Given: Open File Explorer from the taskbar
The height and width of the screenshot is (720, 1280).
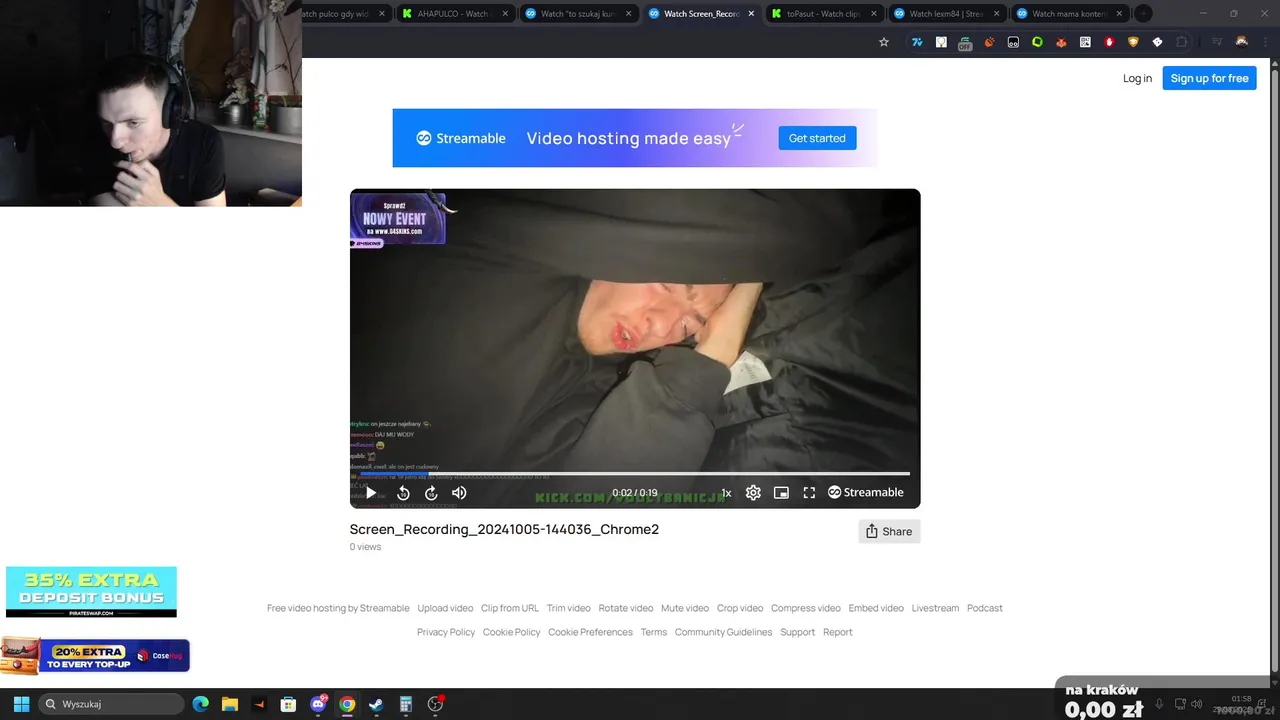Looking at the screenshot, I should [229, 704].
